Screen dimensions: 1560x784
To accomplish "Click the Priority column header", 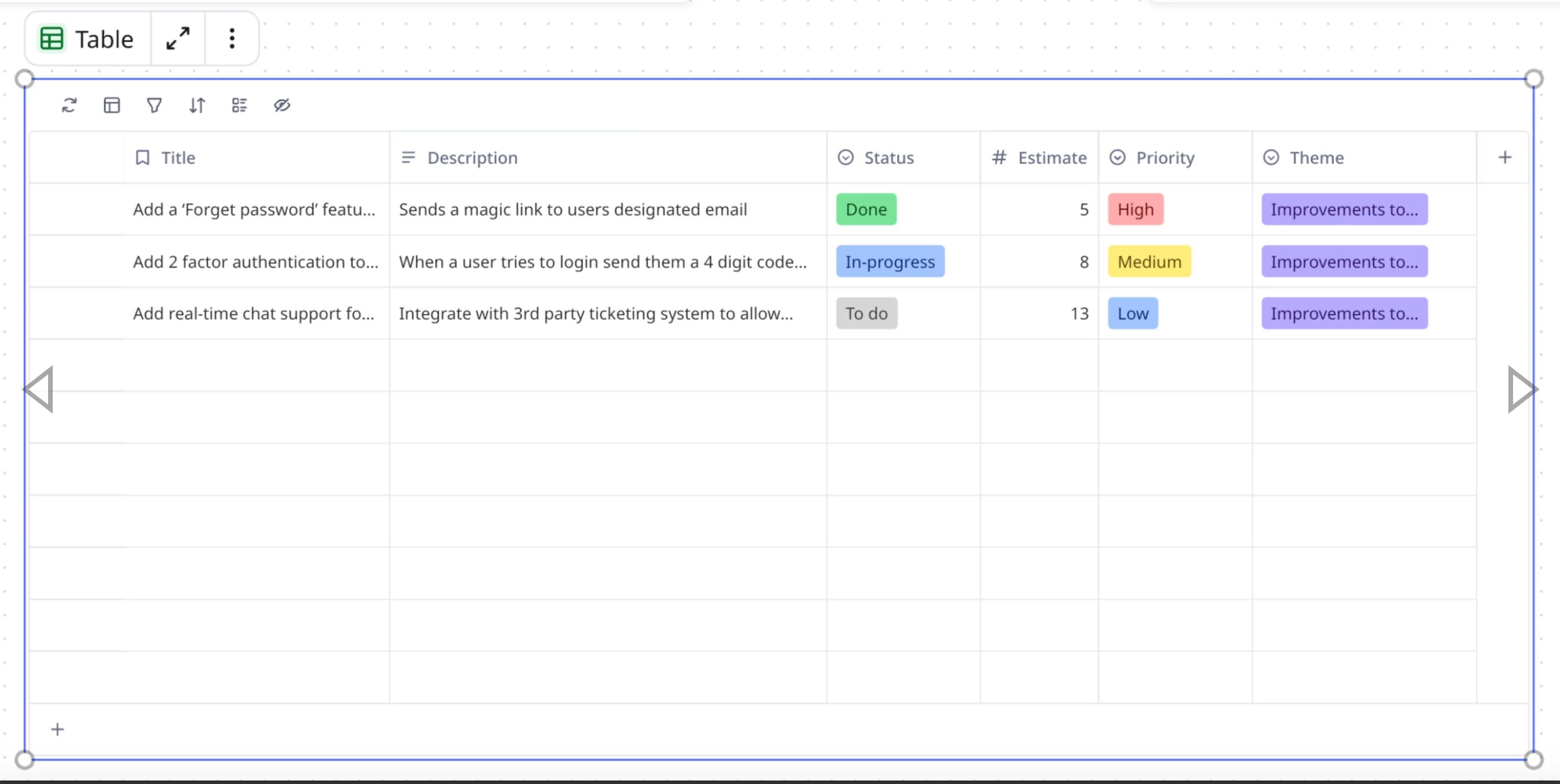I will 1175,158.
